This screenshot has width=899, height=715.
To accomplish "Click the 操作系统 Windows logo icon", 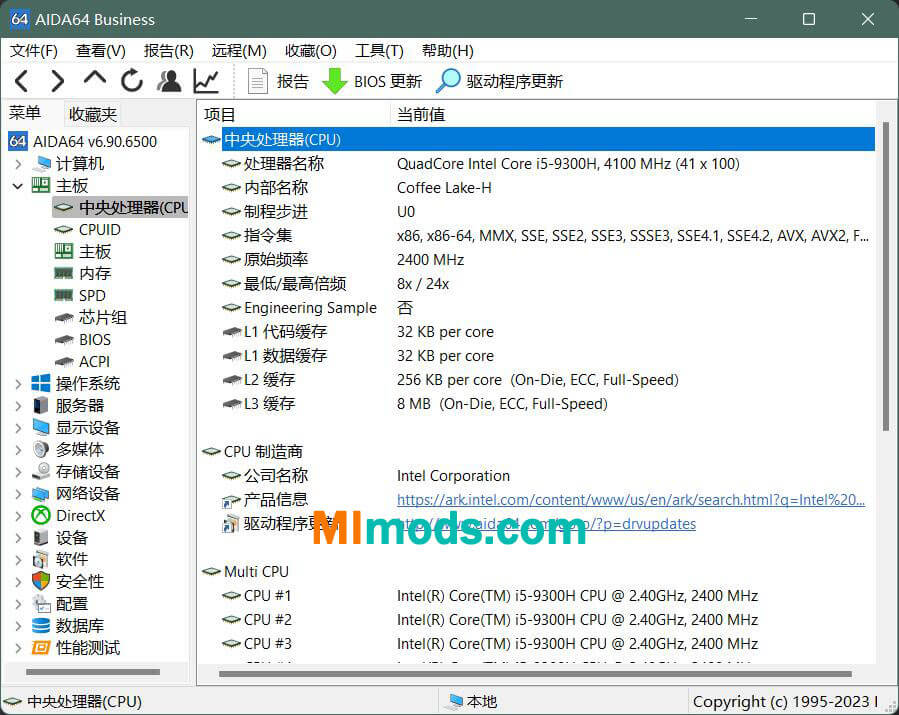I will point(41,383).
